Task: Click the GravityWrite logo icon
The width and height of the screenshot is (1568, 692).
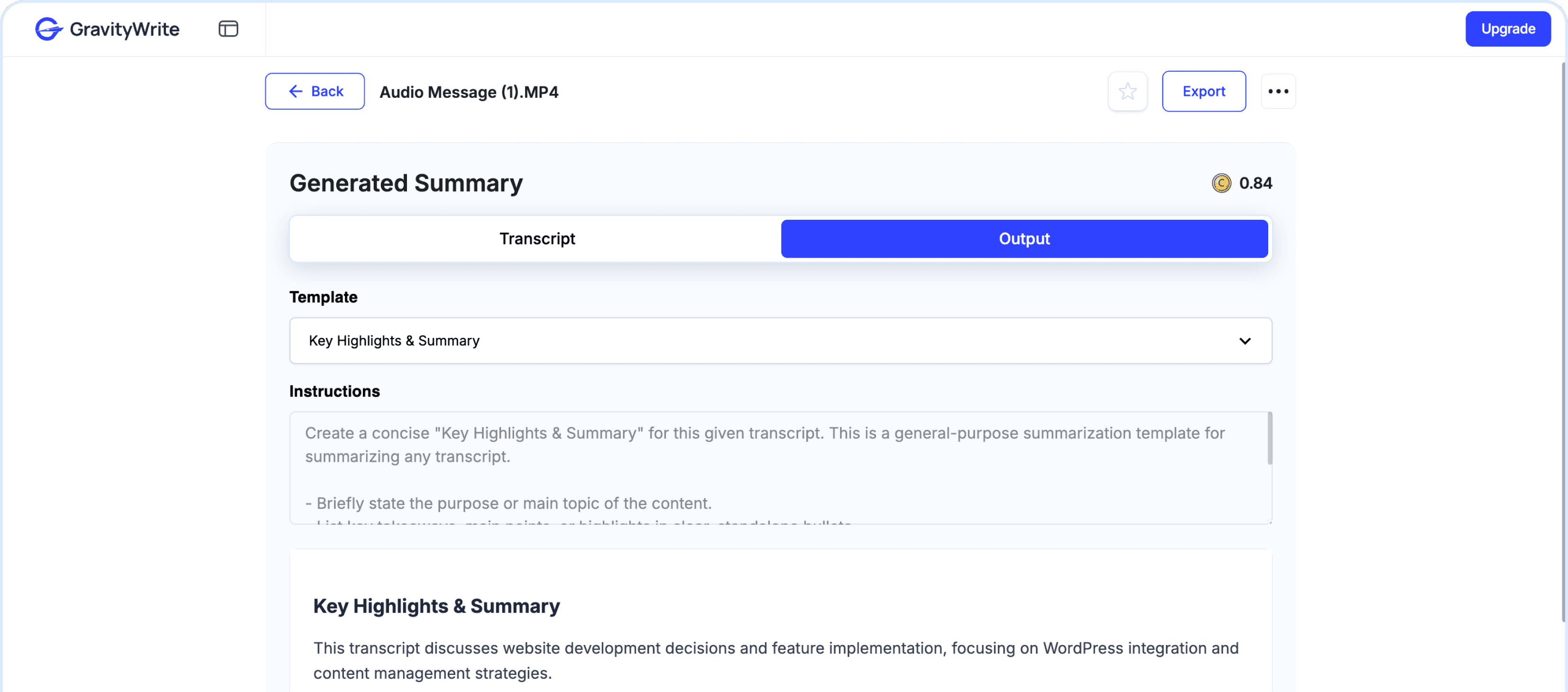Action: coord(49,28)
